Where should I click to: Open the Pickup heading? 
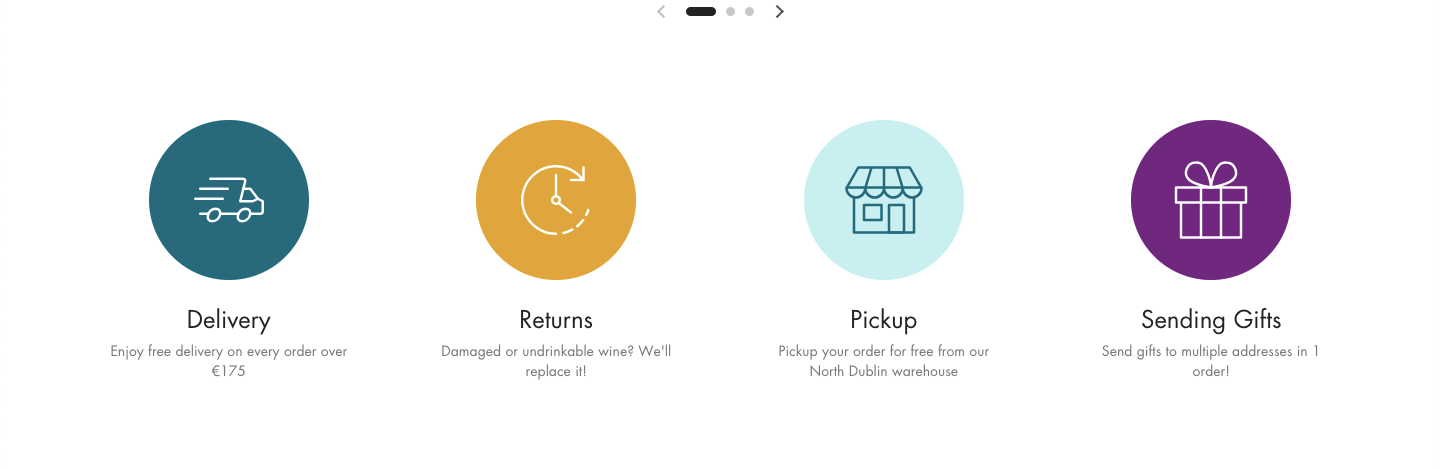click(884, 320)
